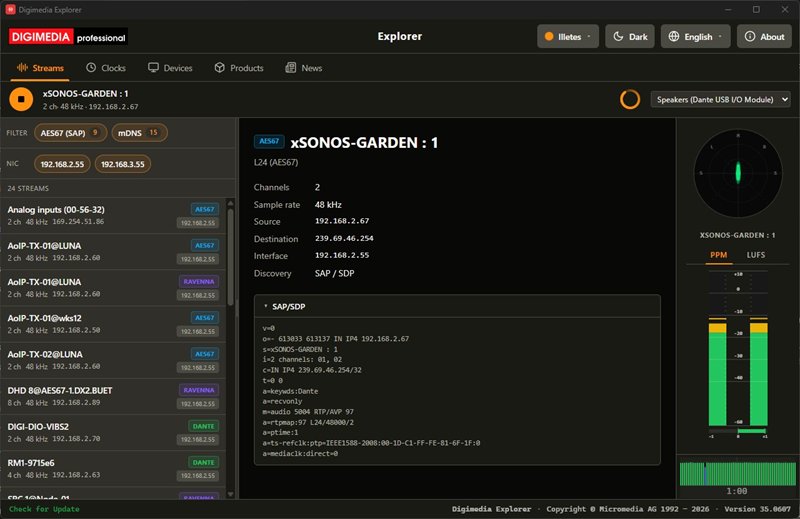Click the 192.168.2.55 tag on RM1-9715e6 row
The height and width of the screenshot is (519, 800).
click(198, 476)
